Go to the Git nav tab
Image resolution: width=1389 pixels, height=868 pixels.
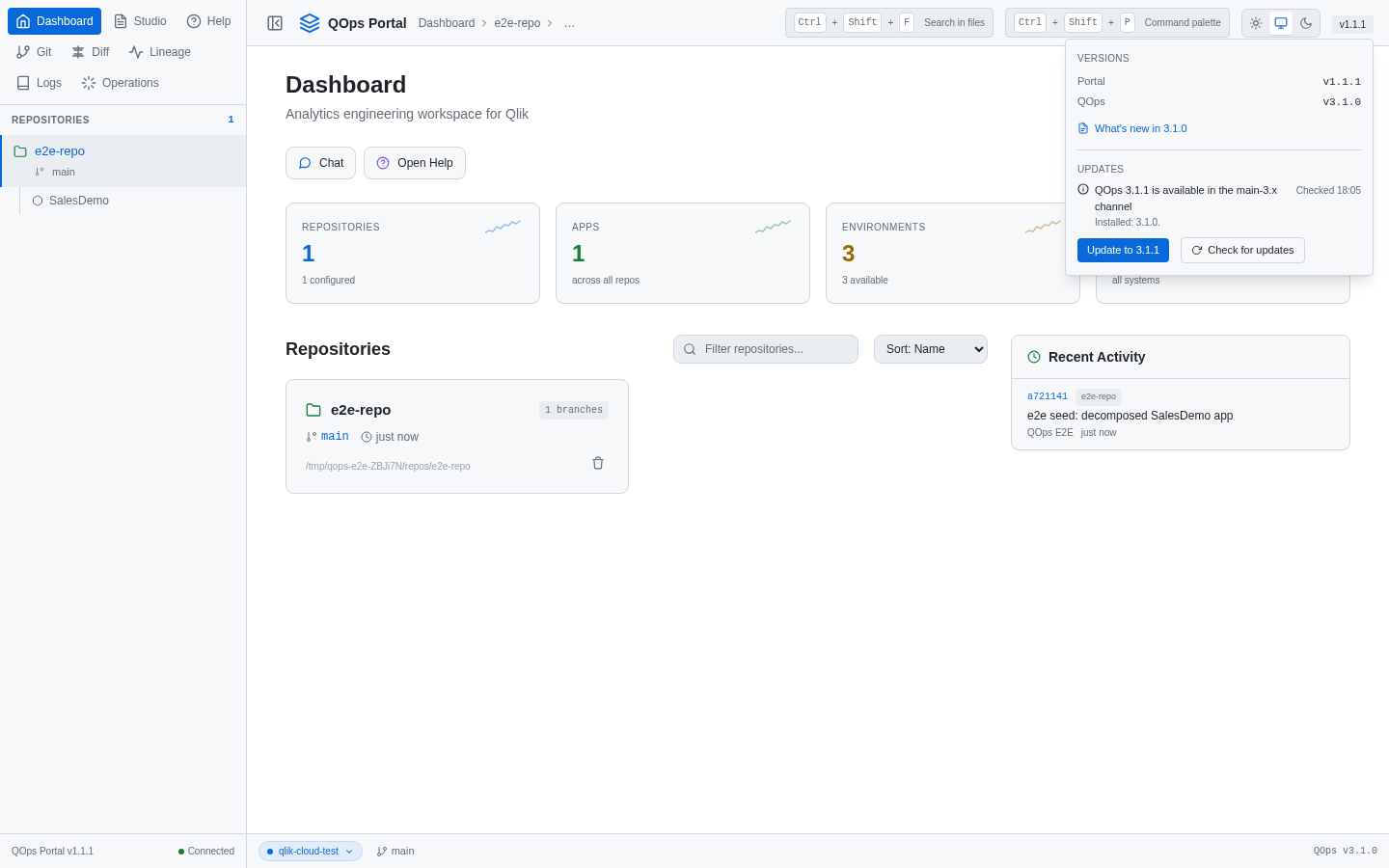point(34,52)
